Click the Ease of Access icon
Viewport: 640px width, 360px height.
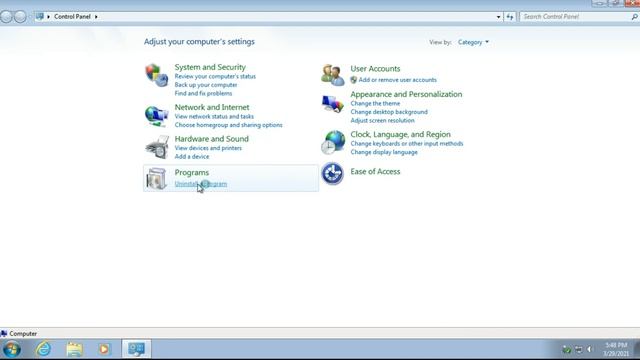pyautogui.click(x=333, y=173)
